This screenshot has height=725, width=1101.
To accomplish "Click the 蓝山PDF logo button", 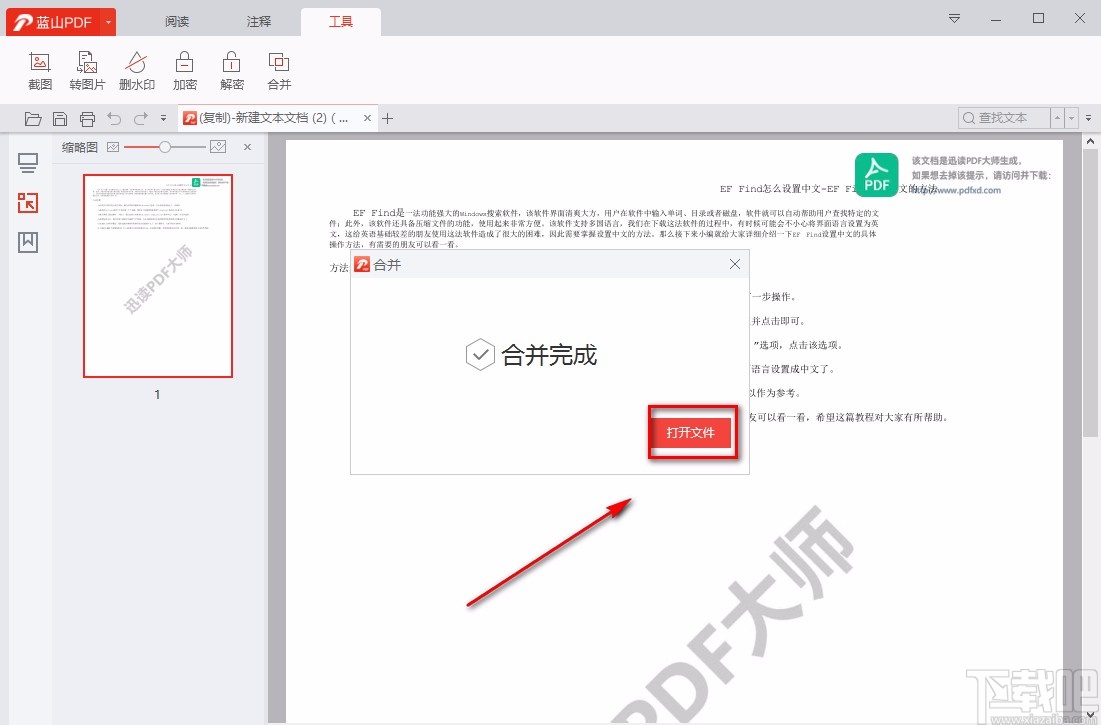I will coord(53,22).
